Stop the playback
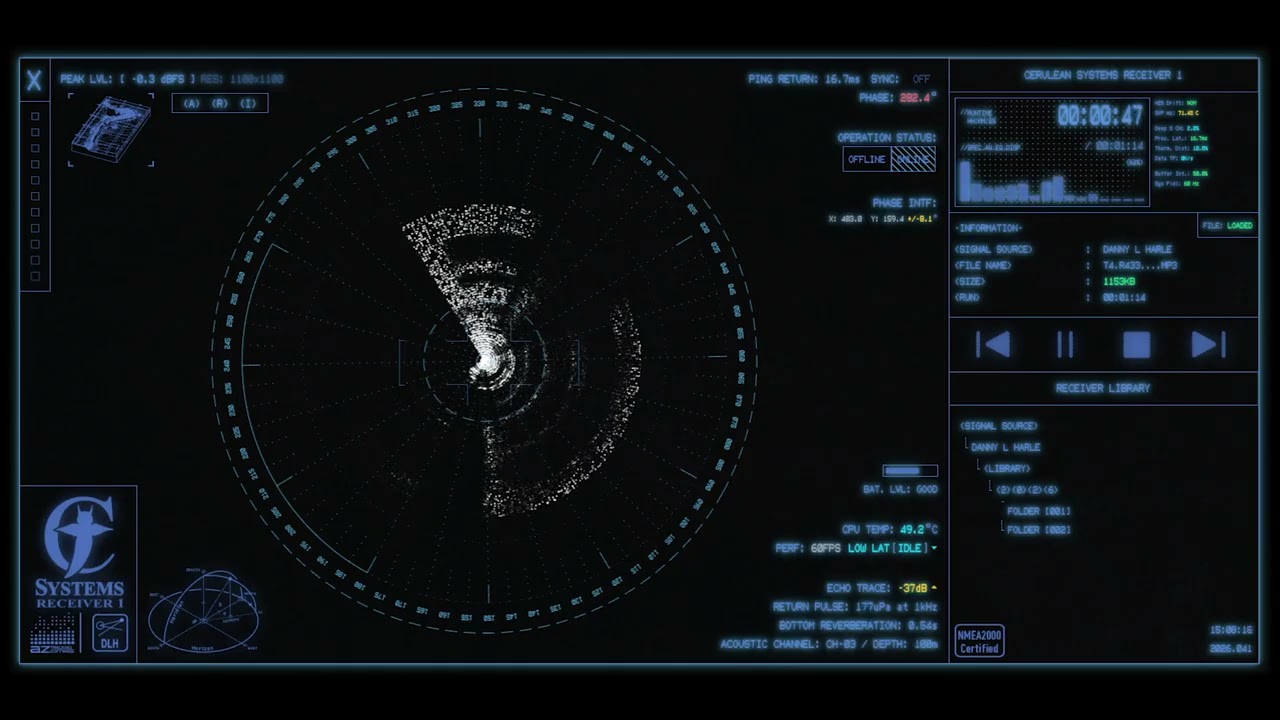 [x=1137, y=345]
